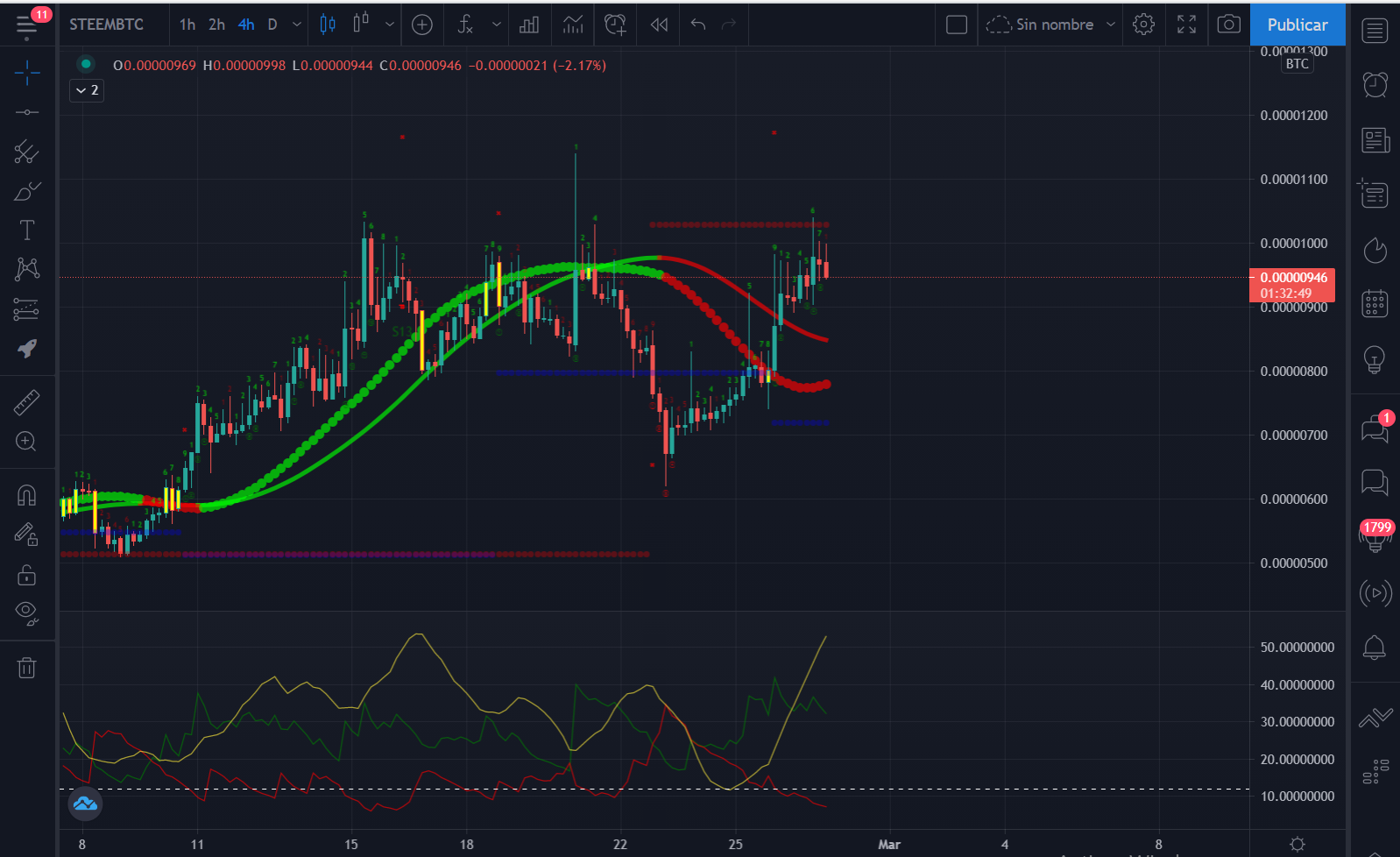Add a symbol to compare
1400x857 pixels.
click(x=422, y=25)
